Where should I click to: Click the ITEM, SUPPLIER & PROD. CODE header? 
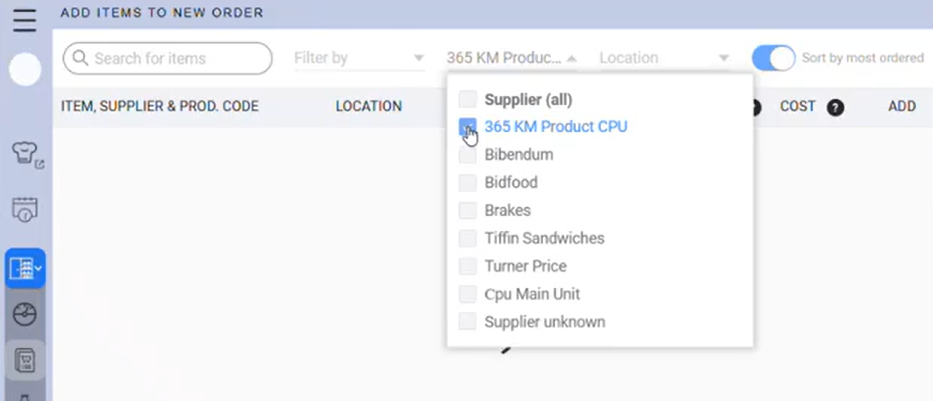point(159,106)
